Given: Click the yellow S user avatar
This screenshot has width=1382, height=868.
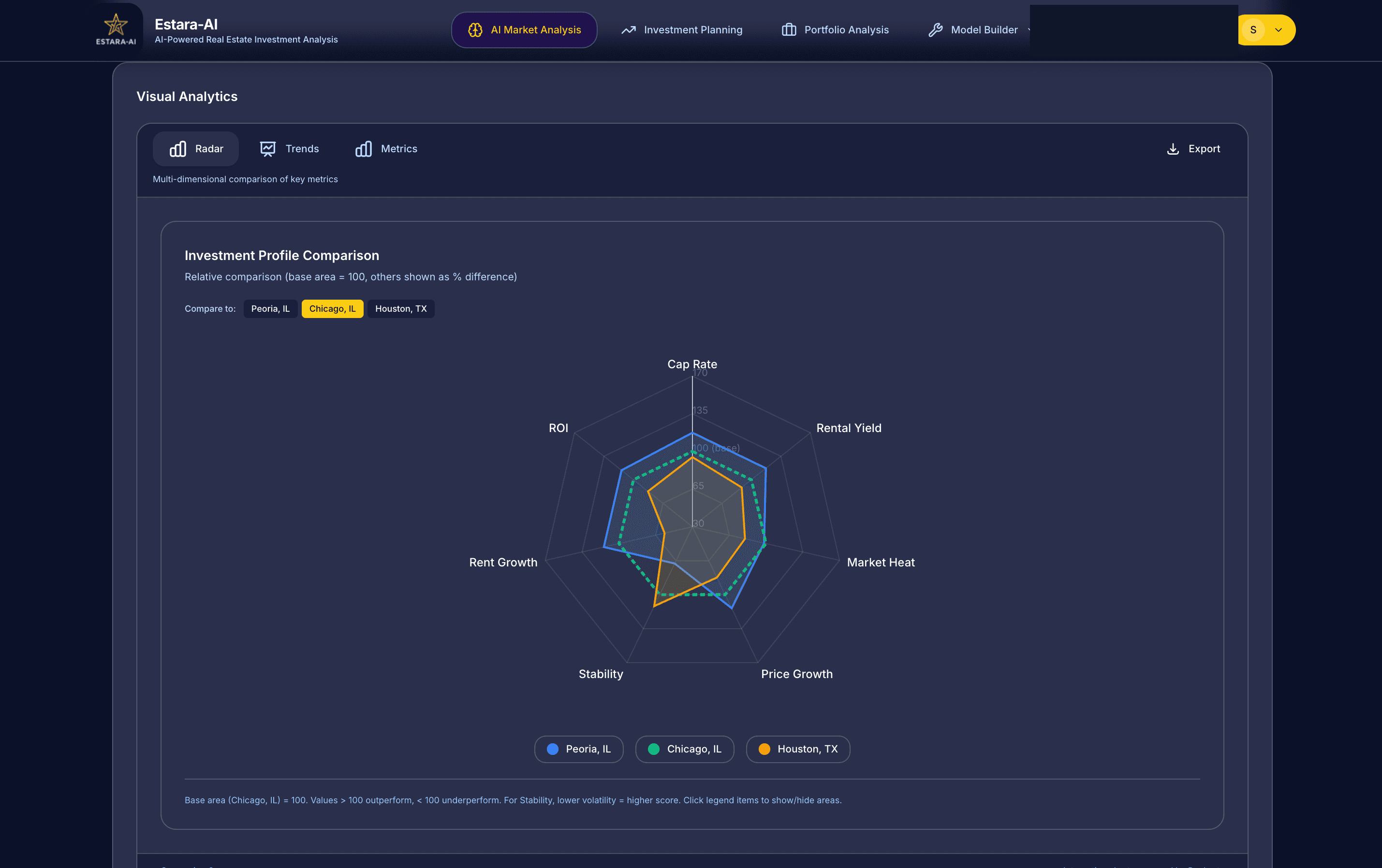Looking at the screenshot, I should click(x=1255, y=30).
